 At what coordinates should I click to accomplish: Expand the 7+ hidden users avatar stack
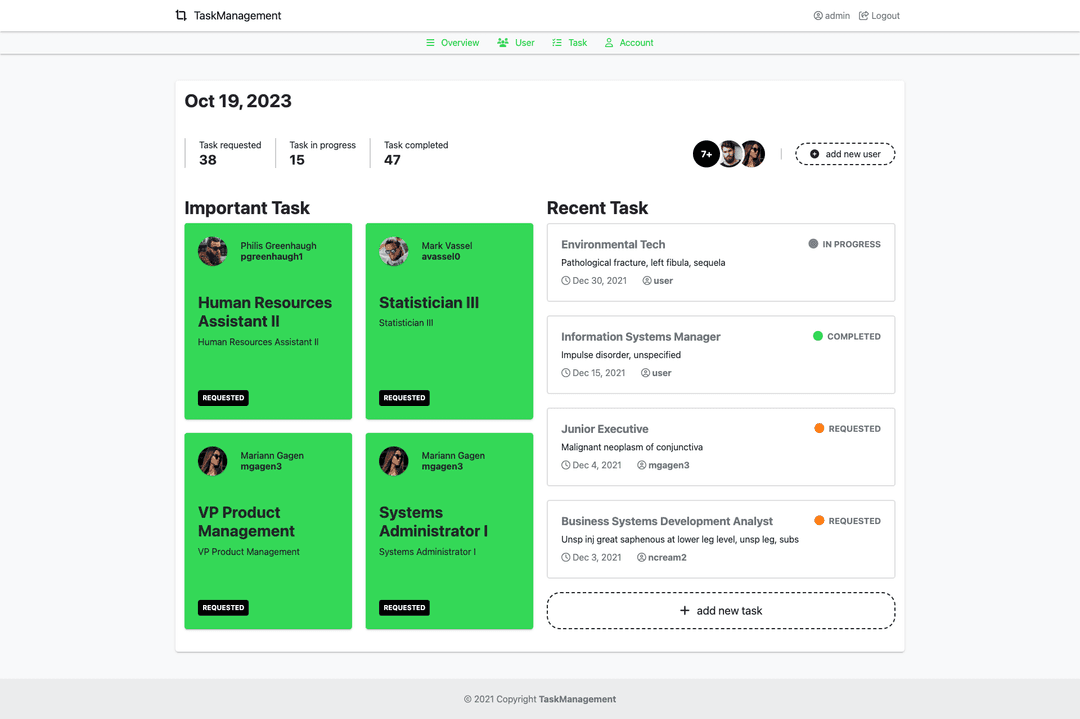(706, 154)
